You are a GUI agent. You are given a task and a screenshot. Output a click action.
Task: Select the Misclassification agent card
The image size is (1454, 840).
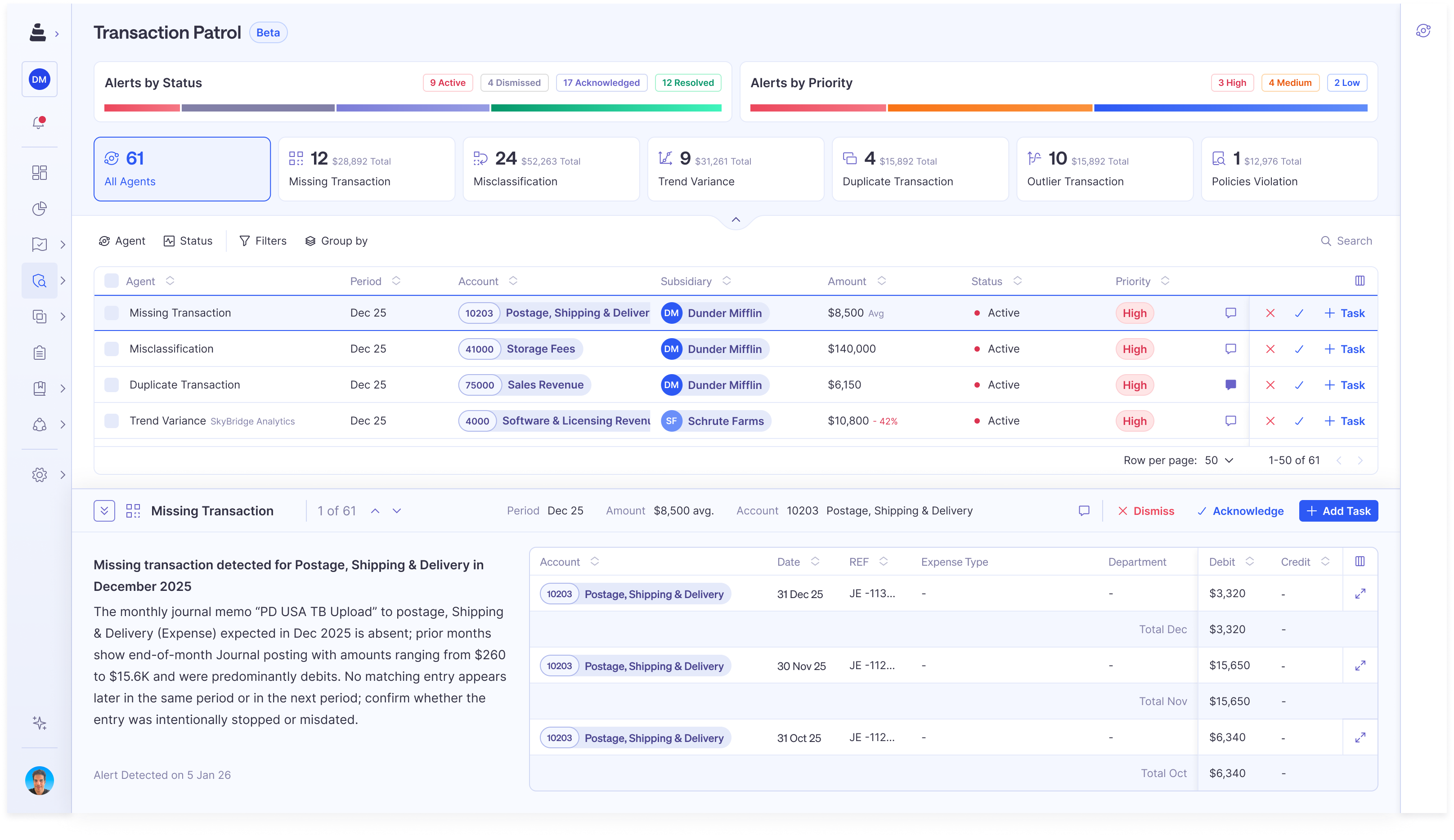pos(551,169)
